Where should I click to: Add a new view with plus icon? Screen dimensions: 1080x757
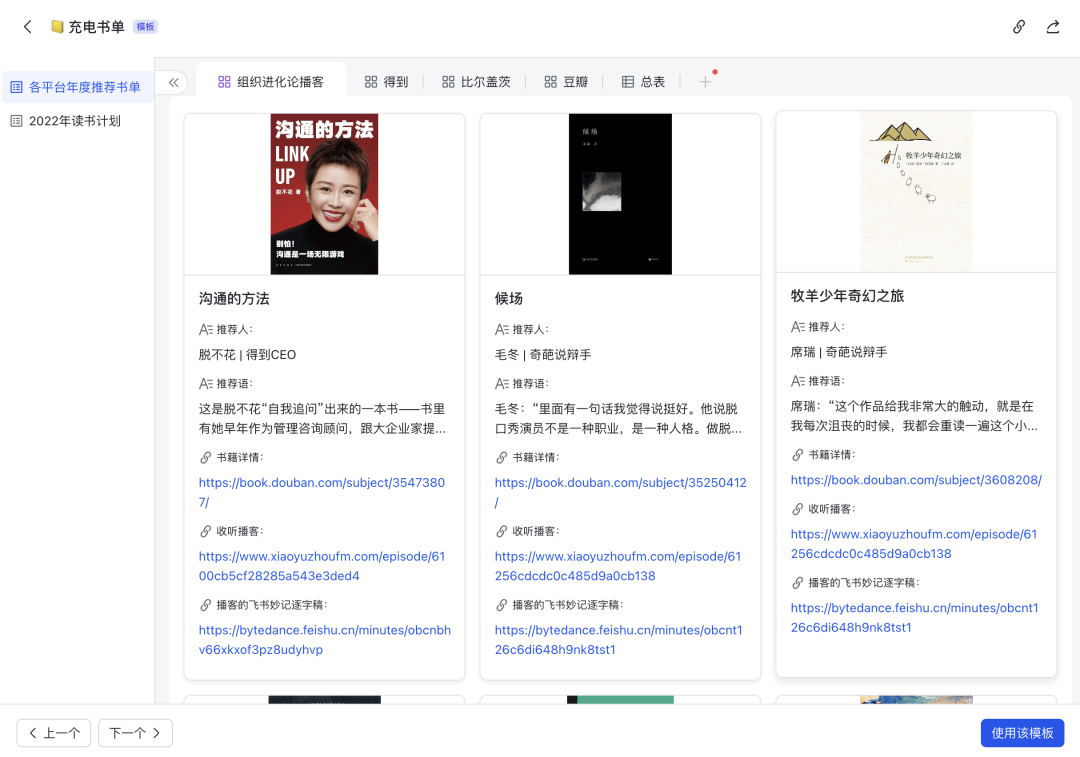(705, 82)
